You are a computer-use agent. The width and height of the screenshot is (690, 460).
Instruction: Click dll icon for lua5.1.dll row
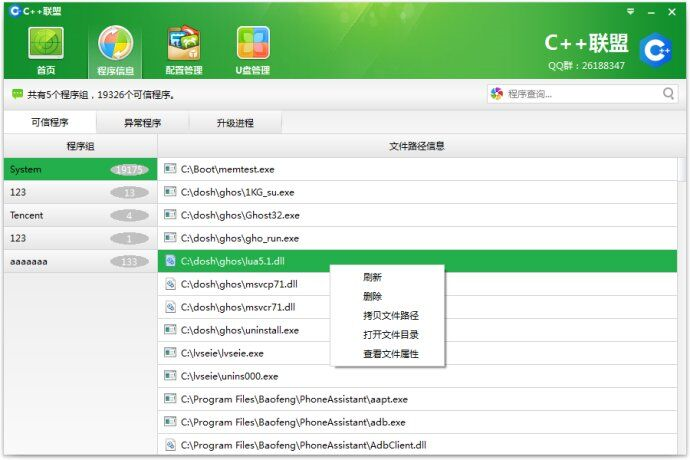(x=170, y=261)
